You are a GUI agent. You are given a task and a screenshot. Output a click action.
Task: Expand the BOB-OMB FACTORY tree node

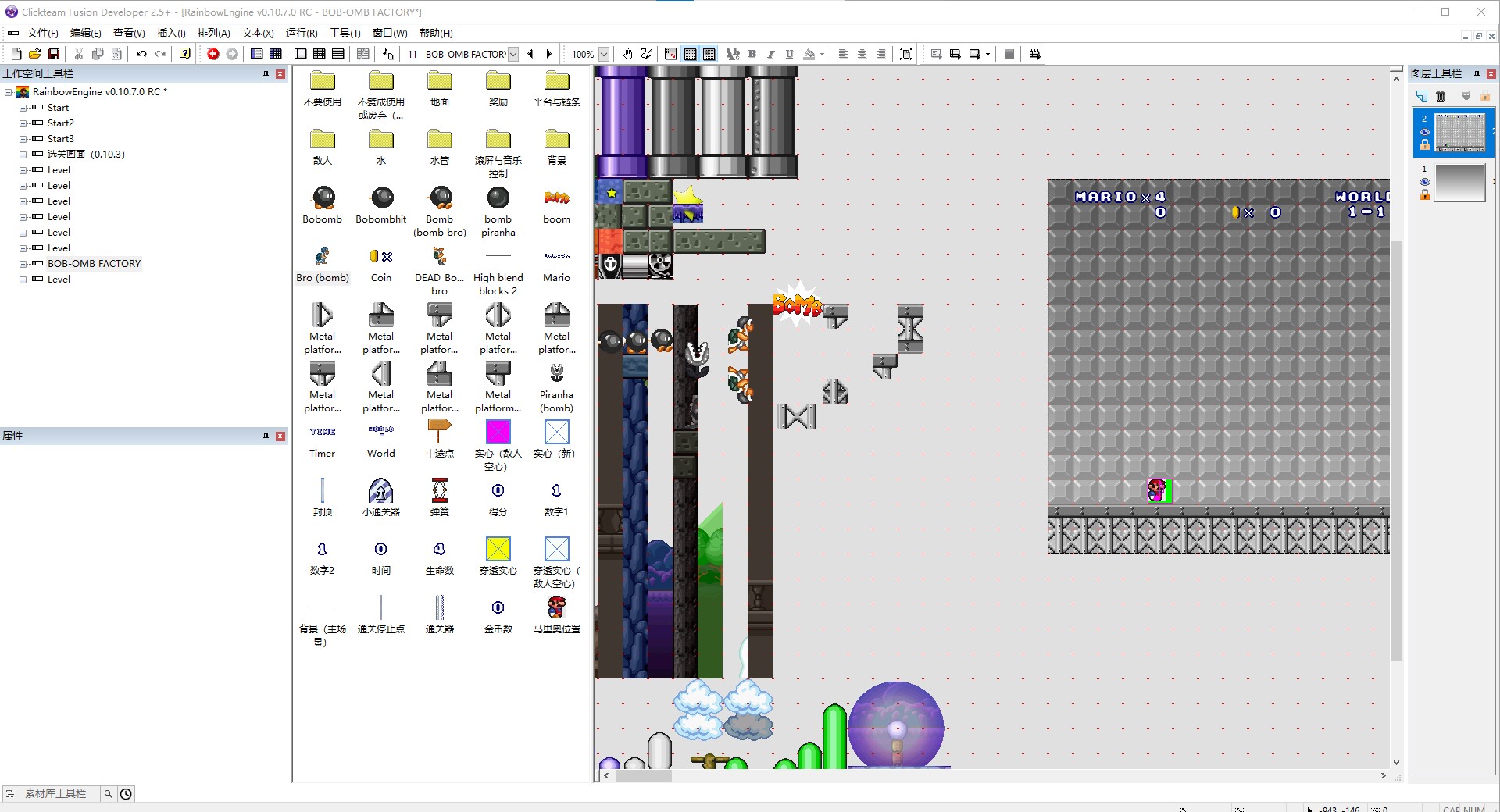click(x=23, y=264)
